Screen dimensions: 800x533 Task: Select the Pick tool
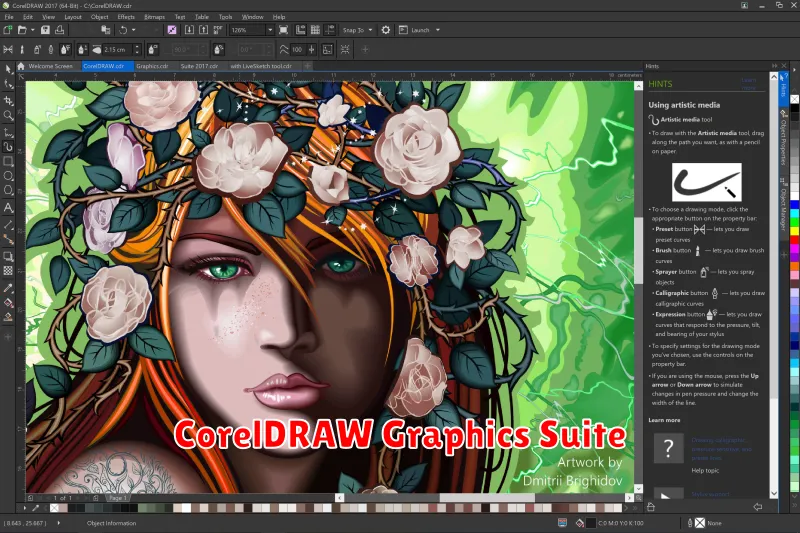point(8,69)
